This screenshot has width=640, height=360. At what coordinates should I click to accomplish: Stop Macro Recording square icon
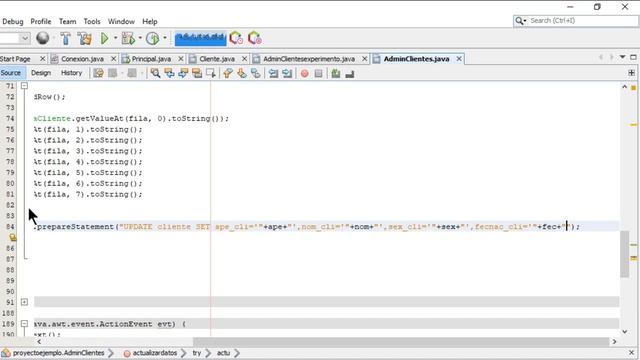(x=318, y=73)
